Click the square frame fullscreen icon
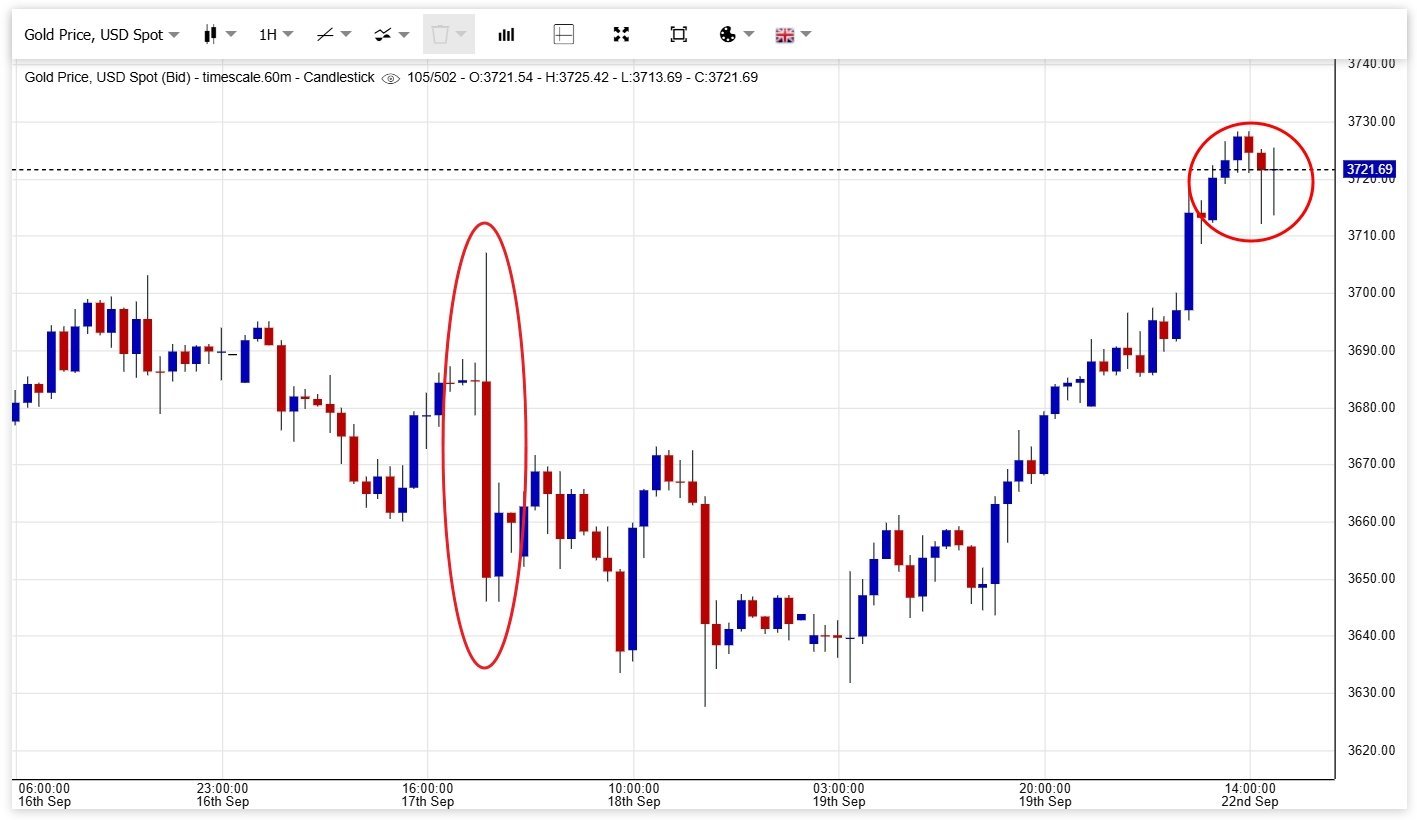This screenshot has height=820, width=1417. (x=678, y=35)
